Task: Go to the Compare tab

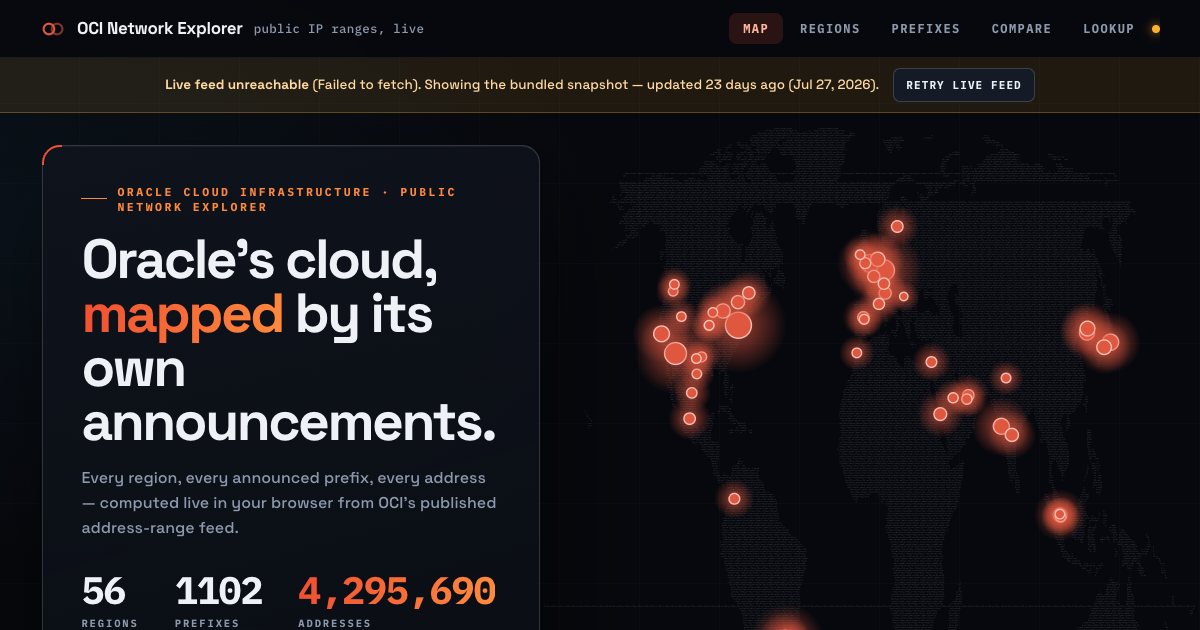Action: (1021, 29)
